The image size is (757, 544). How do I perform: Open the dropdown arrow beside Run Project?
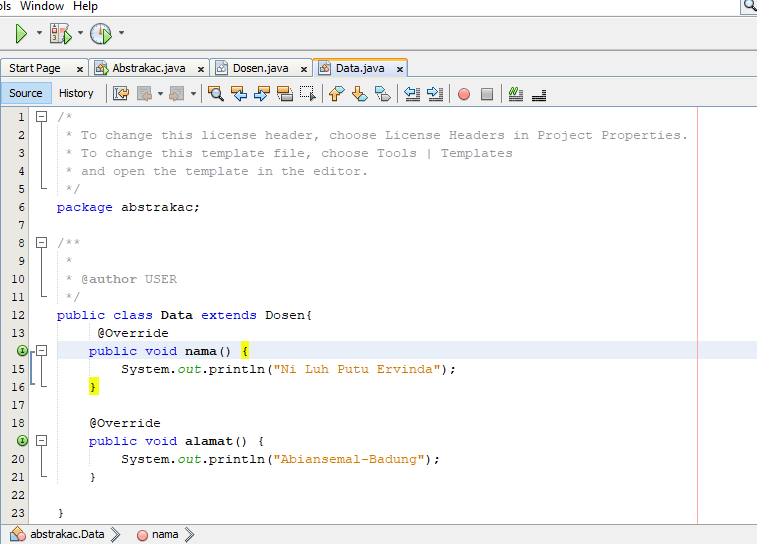point(39,34)
